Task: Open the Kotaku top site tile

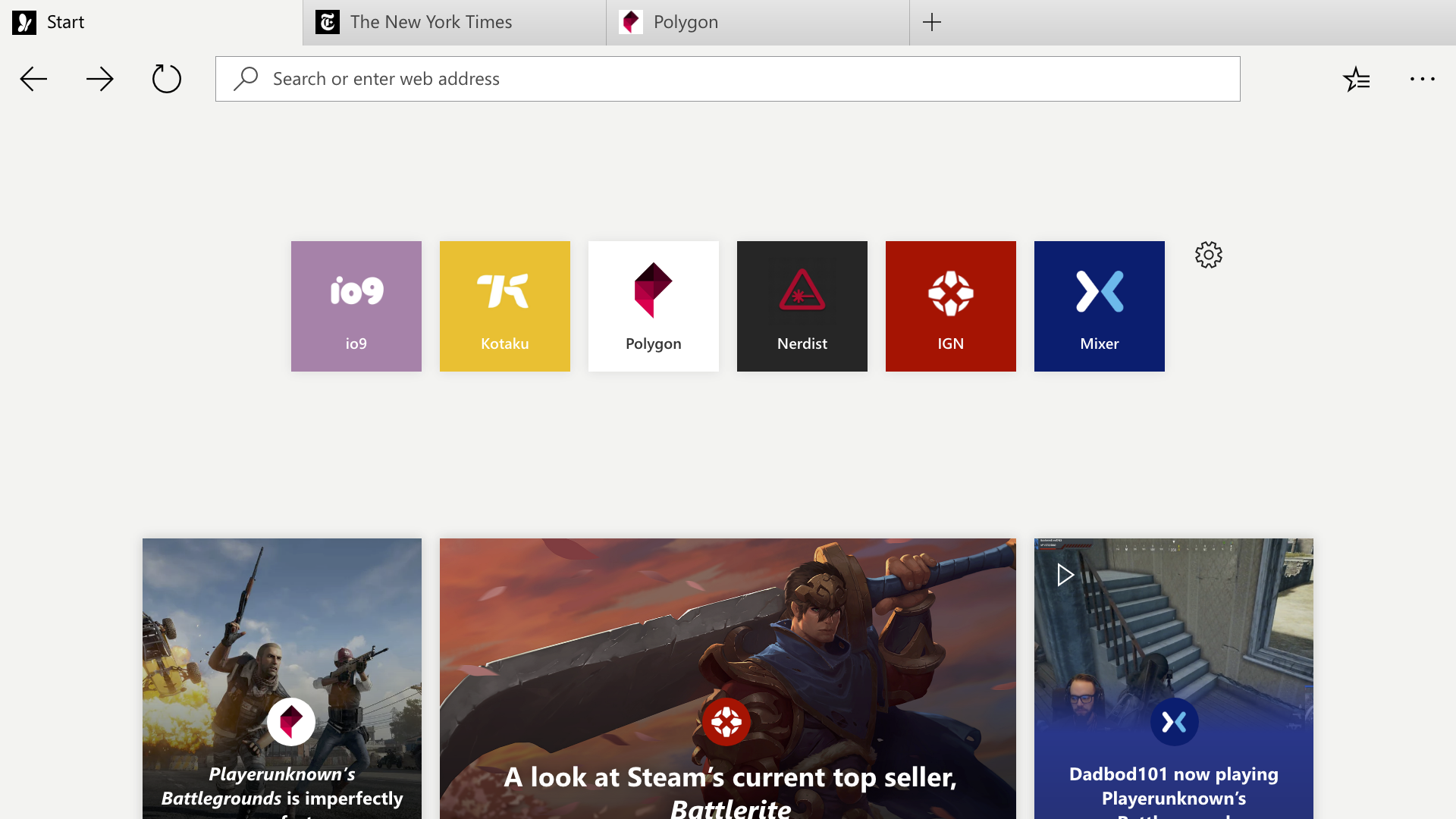Action: coord(505,306)
